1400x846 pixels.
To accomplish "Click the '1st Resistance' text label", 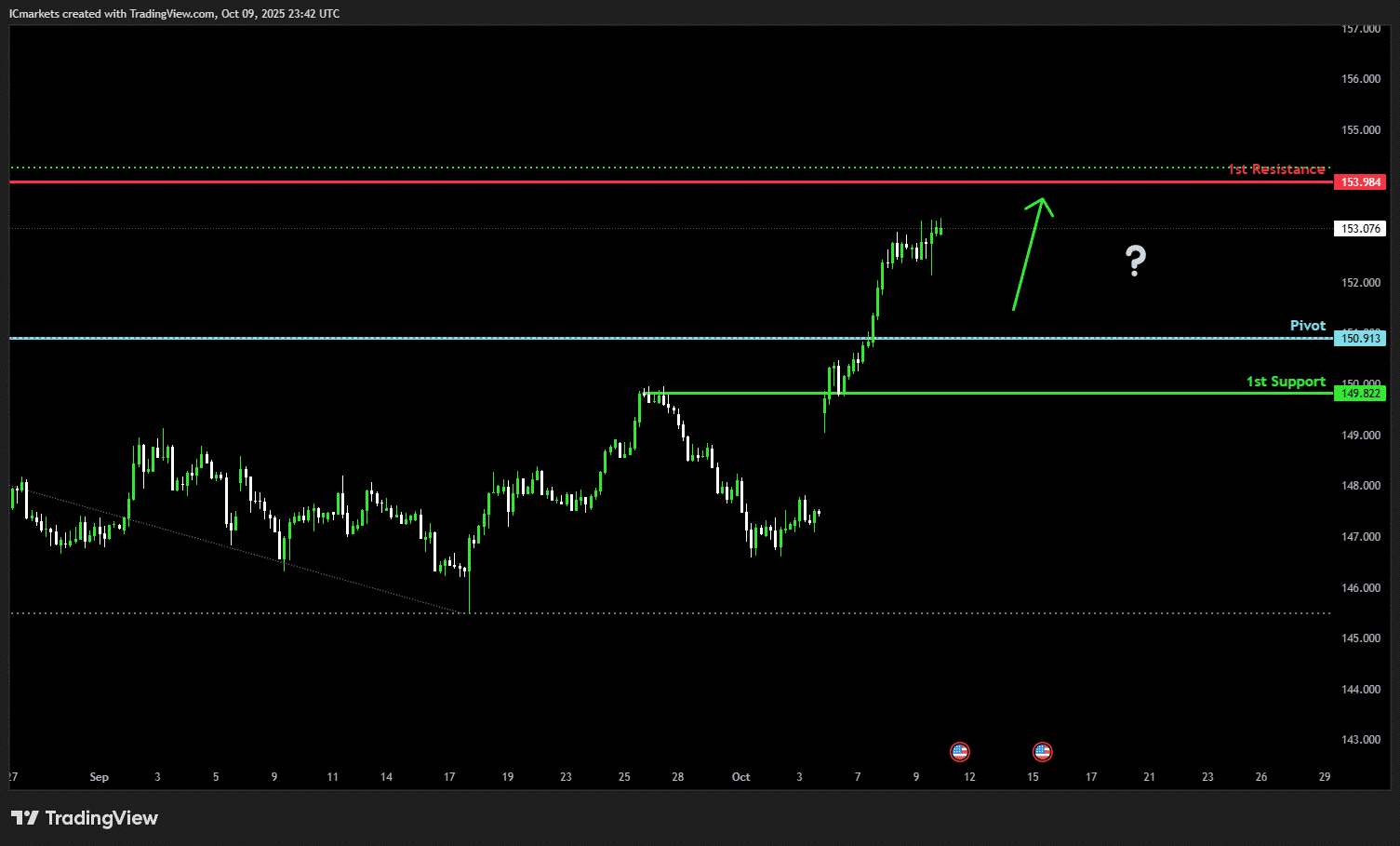I will coord(1275,169).
